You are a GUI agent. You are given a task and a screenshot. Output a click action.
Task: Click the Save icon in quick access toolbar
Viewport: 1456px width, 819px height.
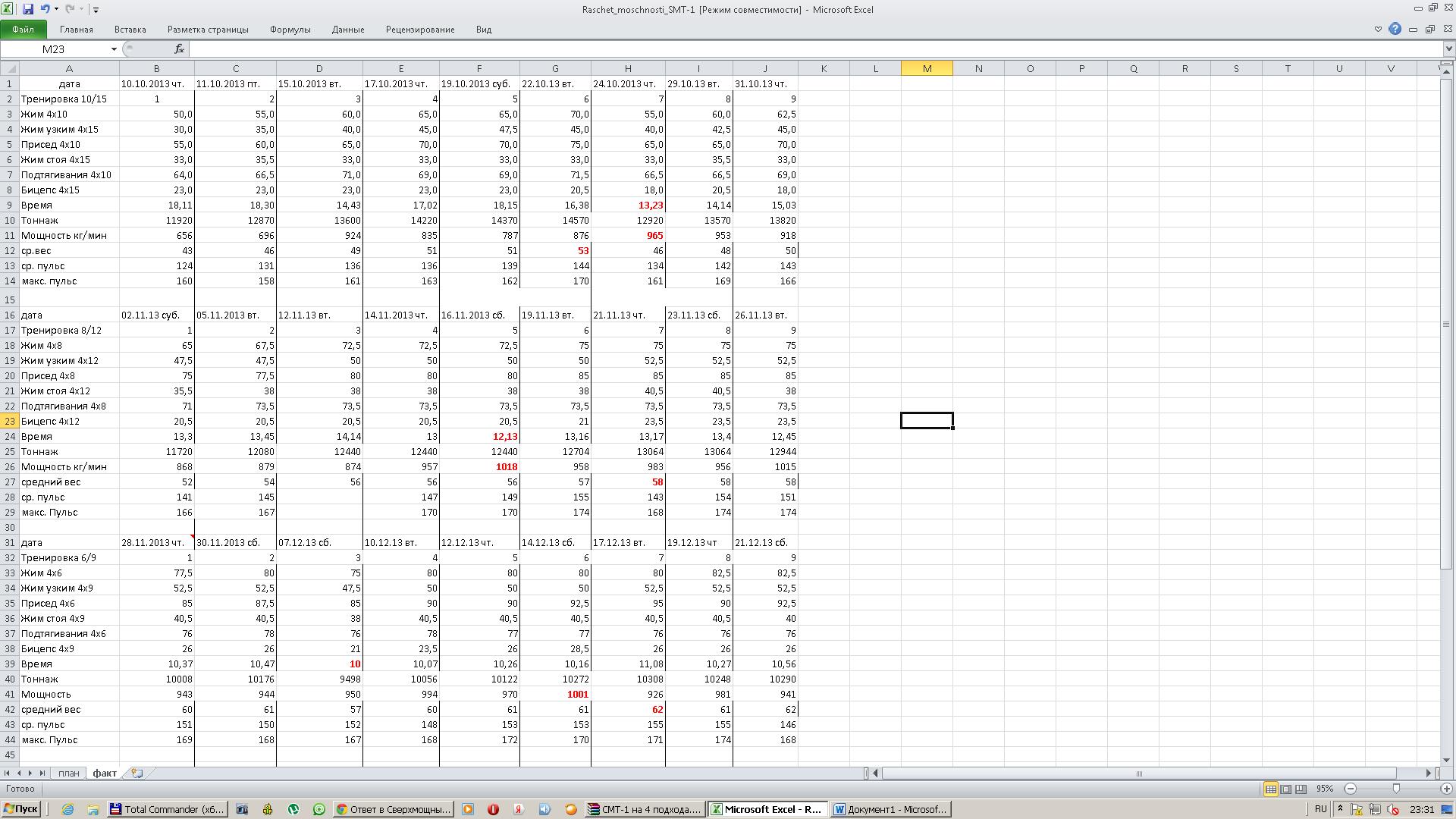pyautogui.click(x=28, y=9)
